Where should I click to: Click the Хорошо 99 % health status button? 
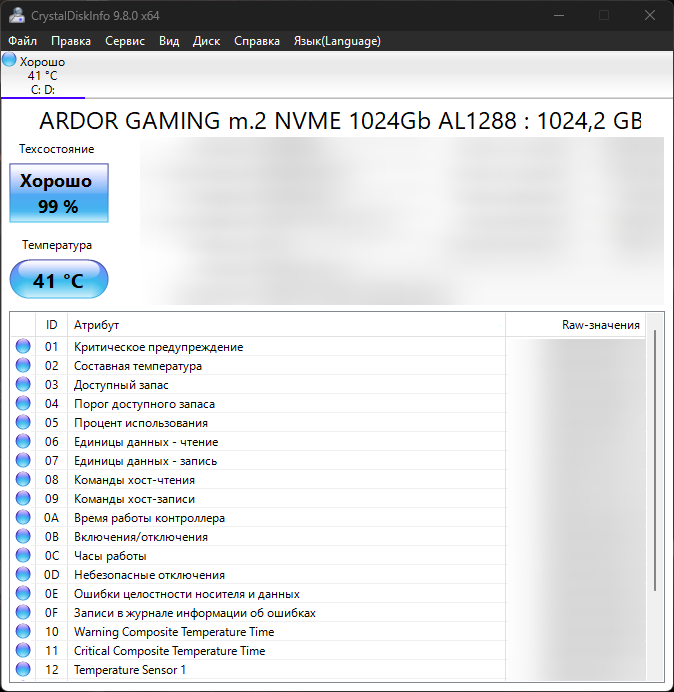point(58,193)
